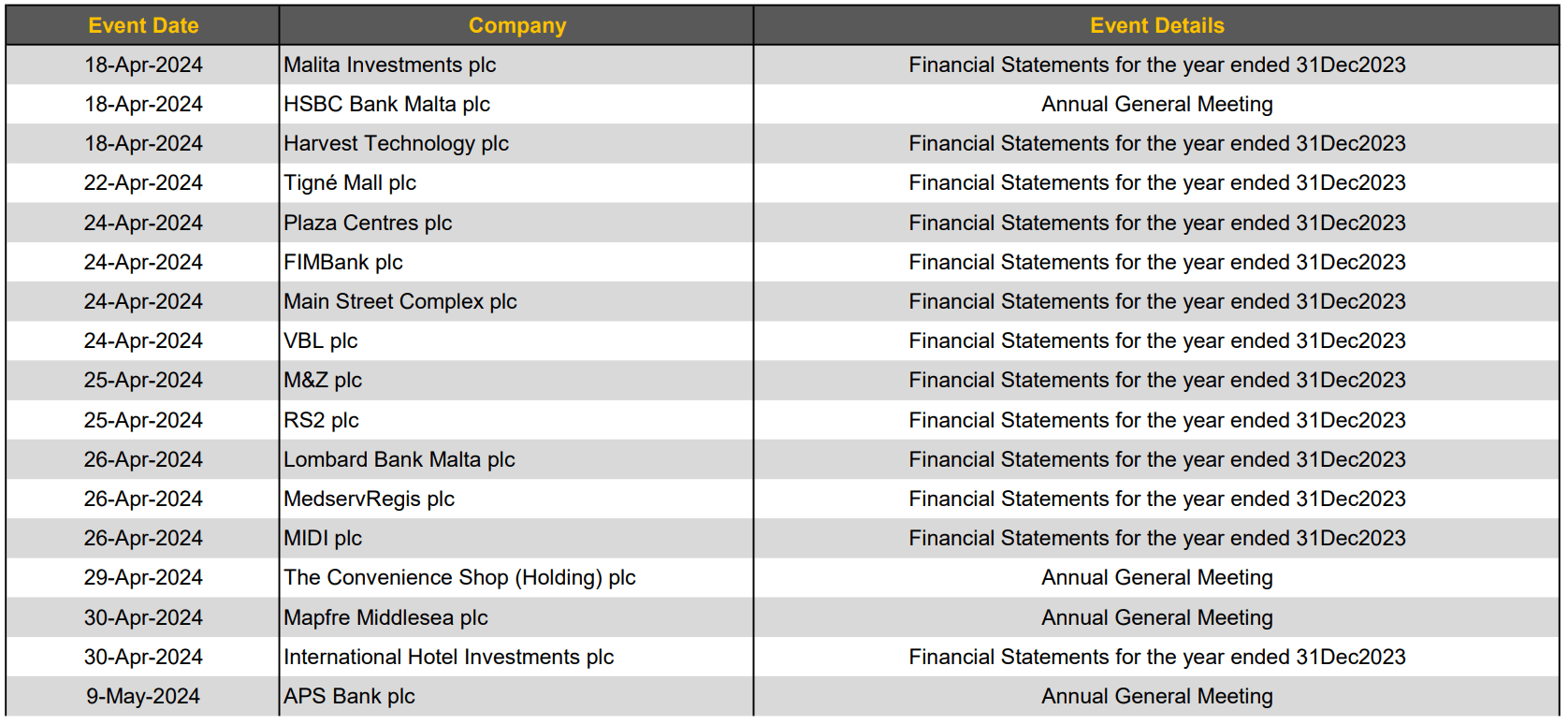The width and height of the screenshot is (1568, 724).
Task: Click International Hotel Investments plc cell
Action: coord(516,658)
